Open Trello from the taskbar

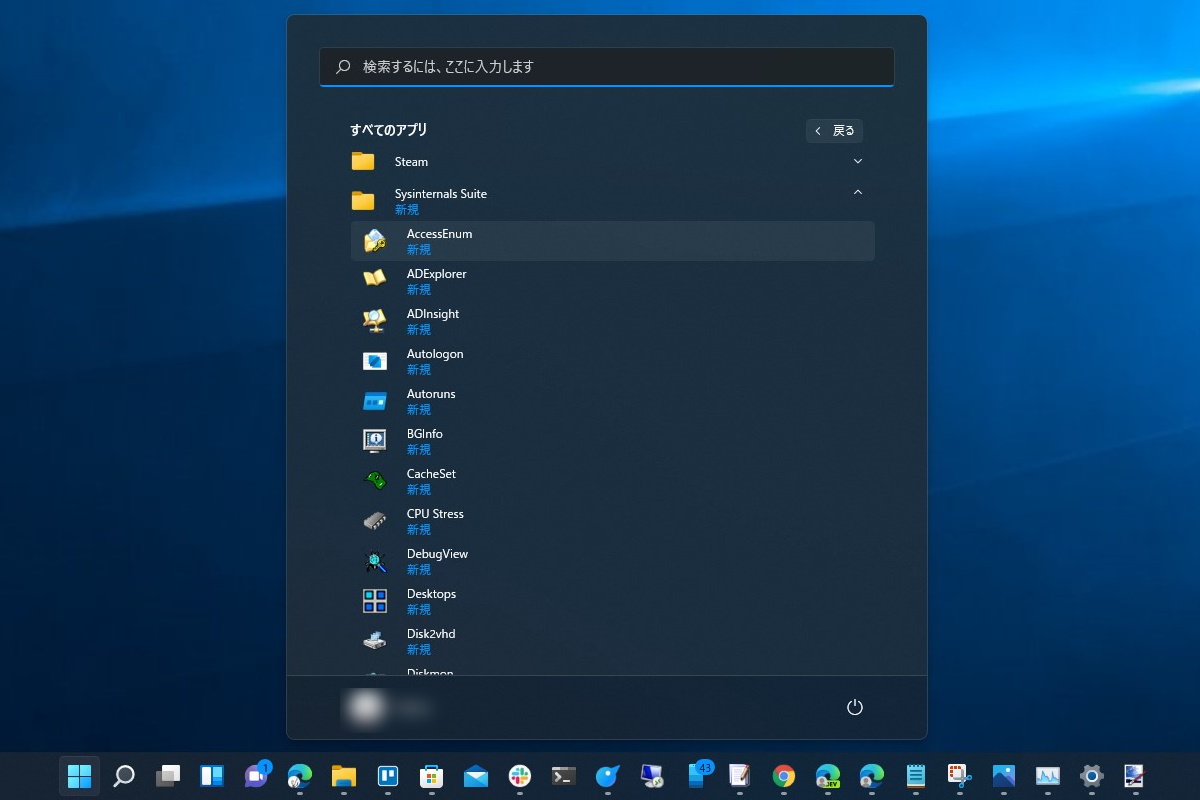pyautogui.click(x=388, y=776)
